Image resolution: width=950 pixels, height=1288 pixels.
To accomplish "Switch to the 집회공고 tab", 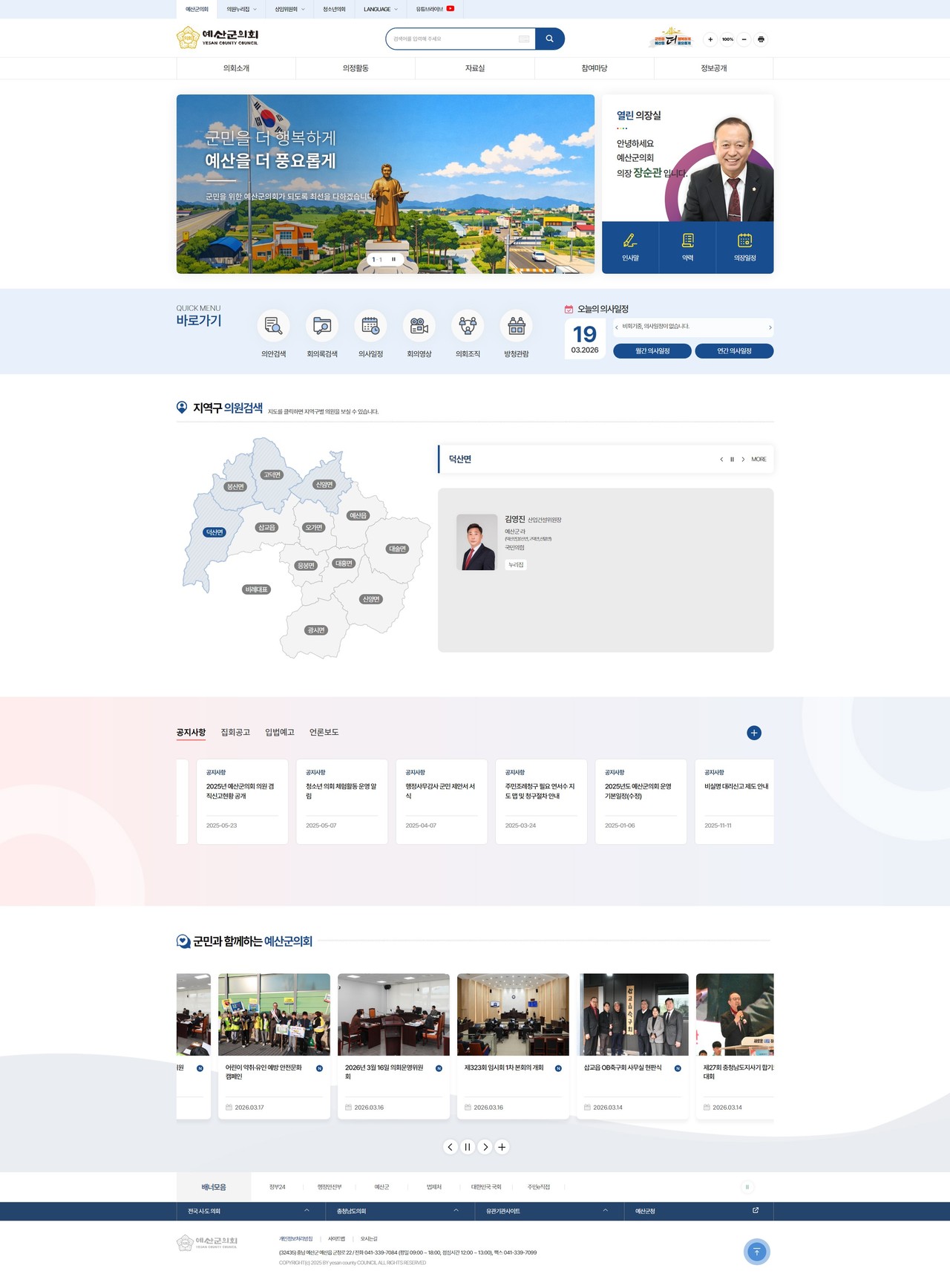I will pyautogui.click(x=235, y=732).
